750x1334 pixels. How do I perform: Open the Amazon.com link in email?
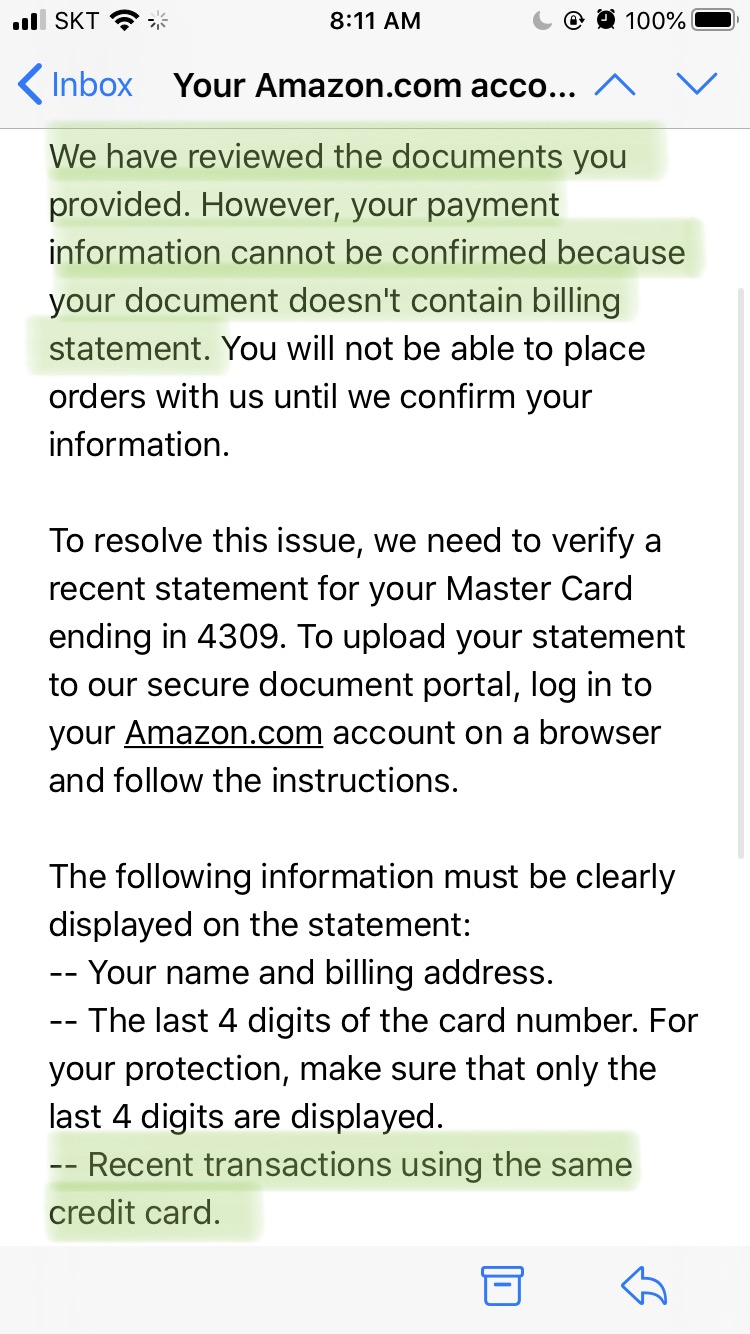[x=223, y=733]
